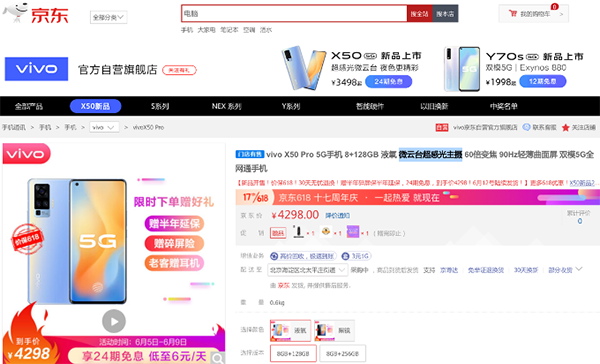Open the X50新品 link in the promo text

pyautogui.click(x=582, y=183)
